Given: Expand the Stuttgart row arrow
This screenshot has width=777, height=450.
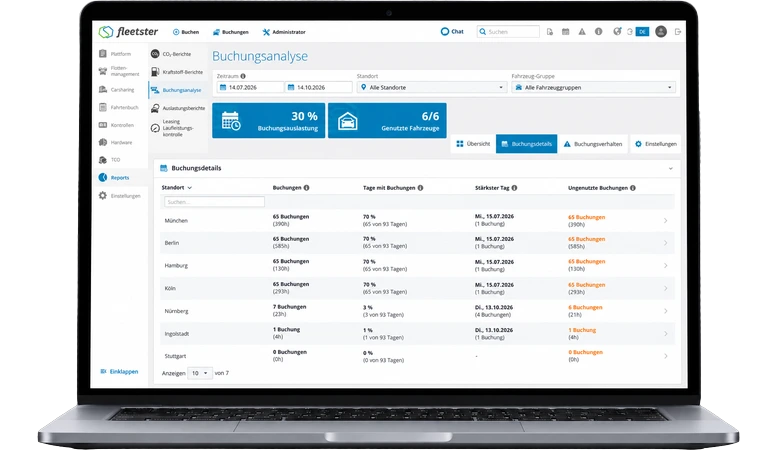Looking at the screenshot, I should click(x=666, y=356).
